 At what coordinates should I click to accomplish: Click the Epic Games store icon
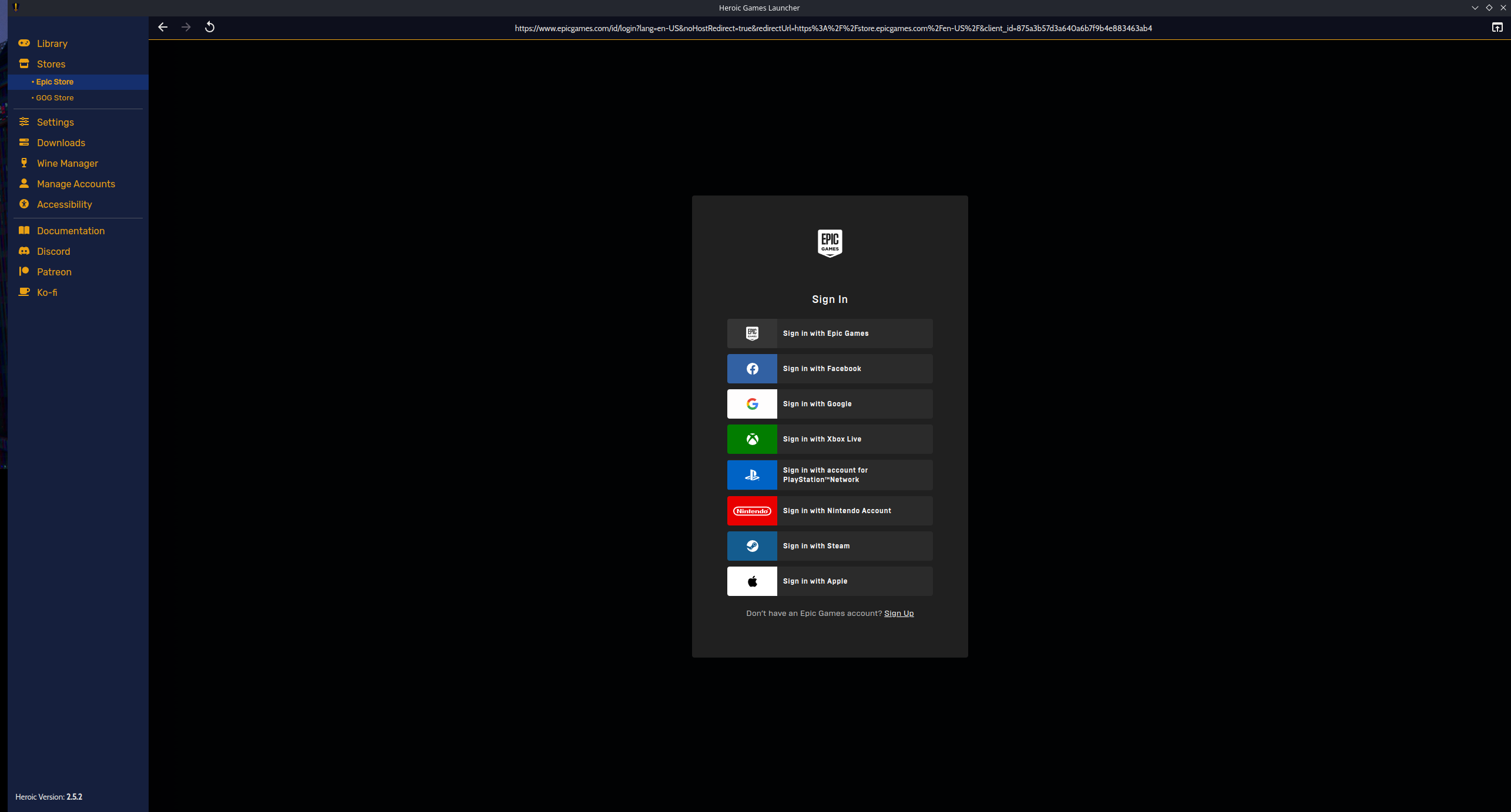pos(752,333)
